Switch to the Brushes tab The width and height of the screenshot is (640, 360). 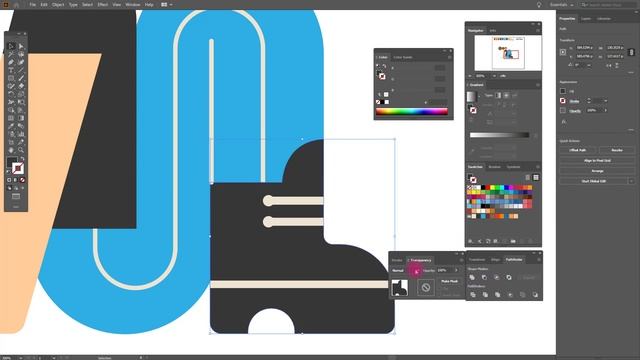[494, 167]
